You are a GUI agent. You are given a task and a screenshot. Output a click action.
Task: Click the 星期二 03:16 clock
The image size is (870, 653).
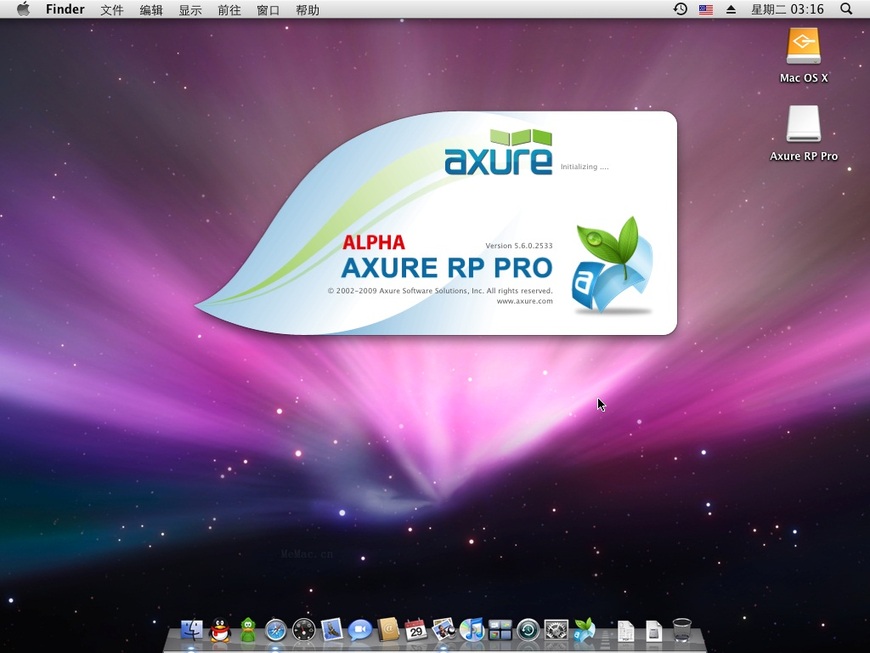(x=787, y=9)
